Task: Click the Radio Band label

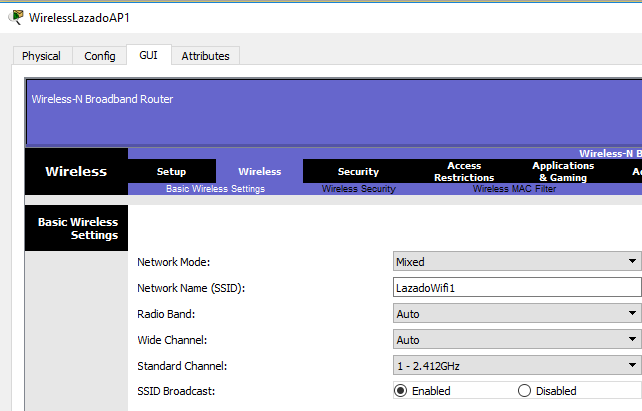Action: (x=166, y=314)
